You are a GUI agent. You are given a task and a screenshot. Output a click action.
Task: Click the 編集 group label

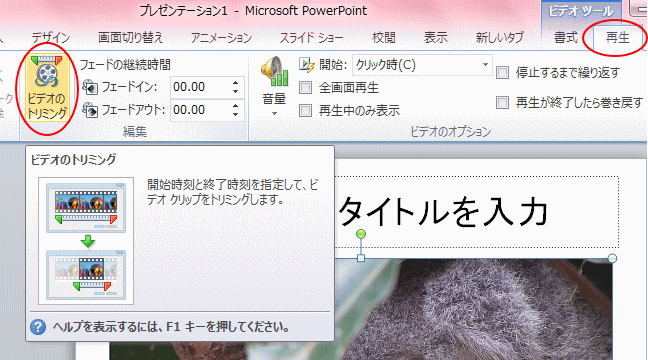(x=135, y=132)
